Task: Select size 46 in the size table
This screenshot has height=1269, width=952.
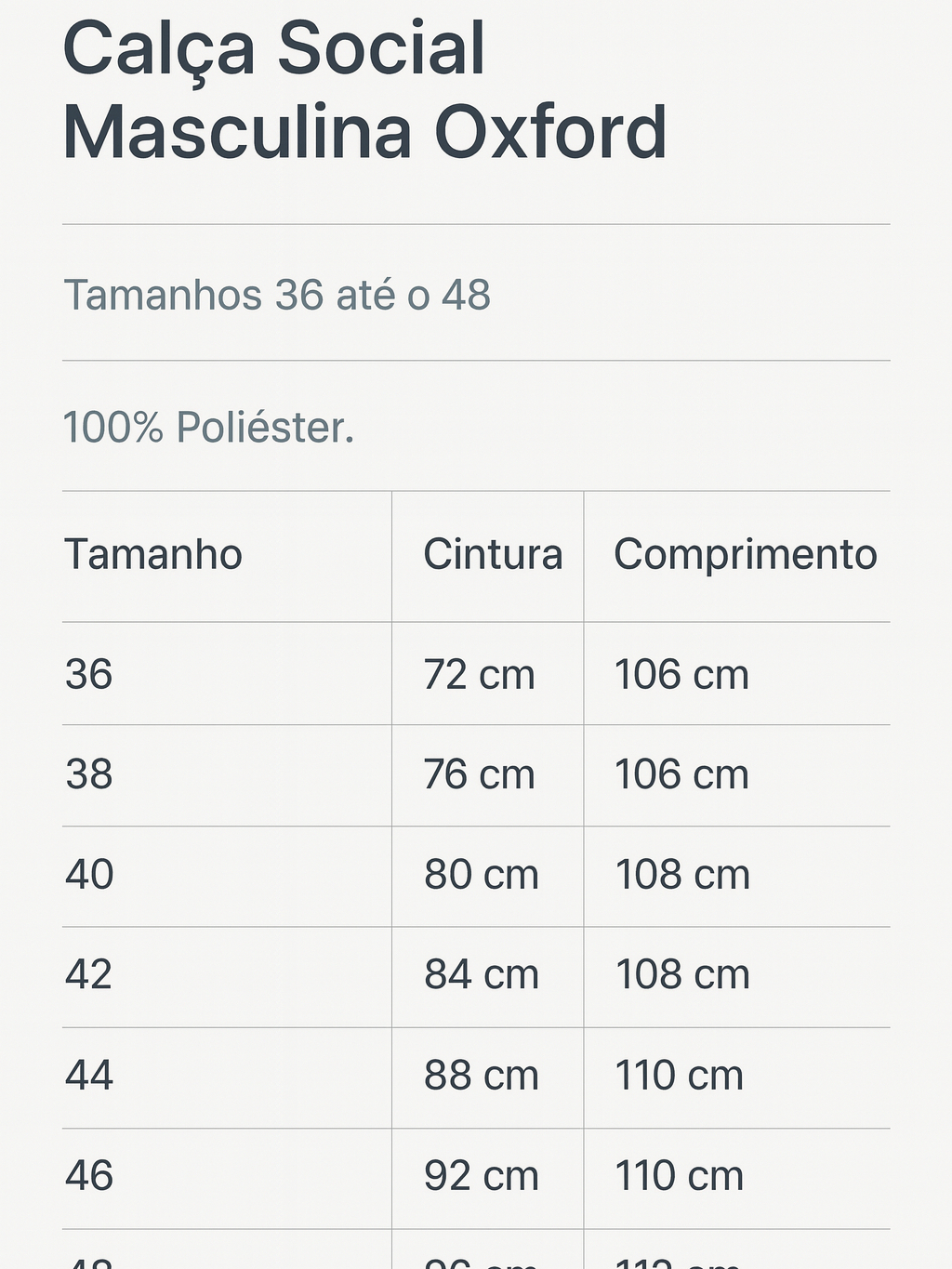Action: coord(89,1176)
